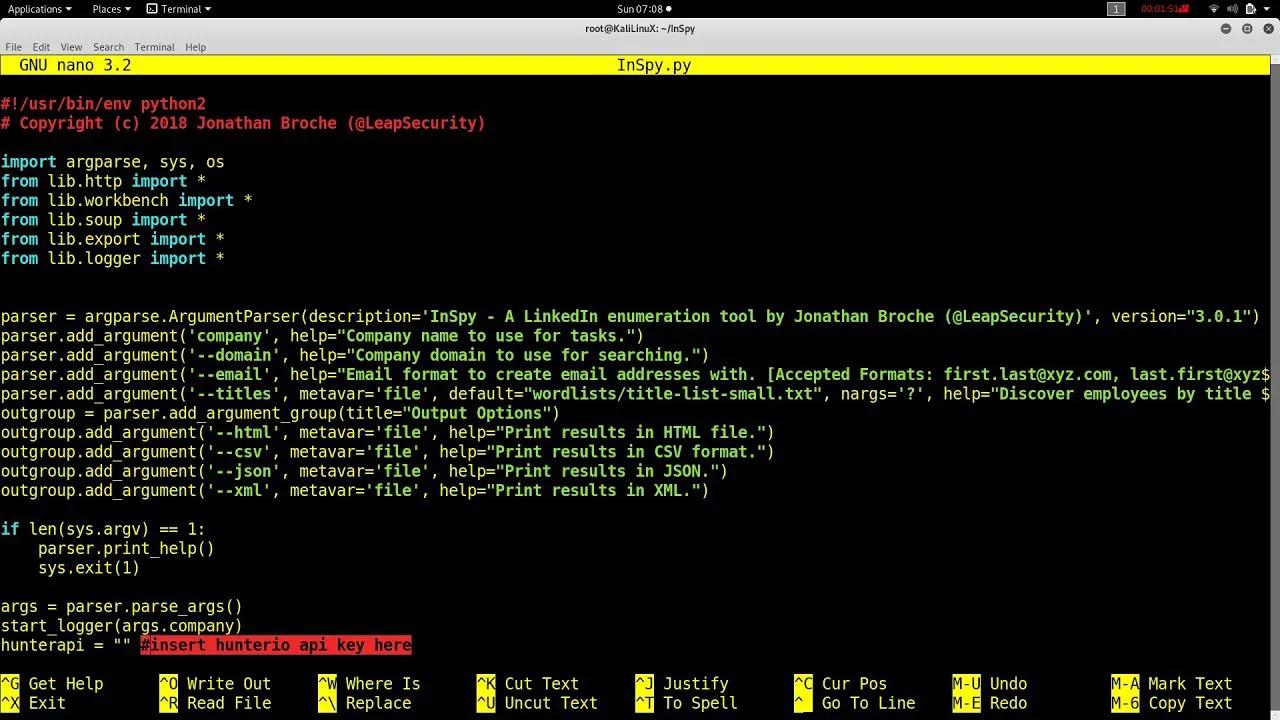Click the Wi-Fi network icon
Image resolution: width=1280 pixels, height=720 pixels.
(1214, 9)
